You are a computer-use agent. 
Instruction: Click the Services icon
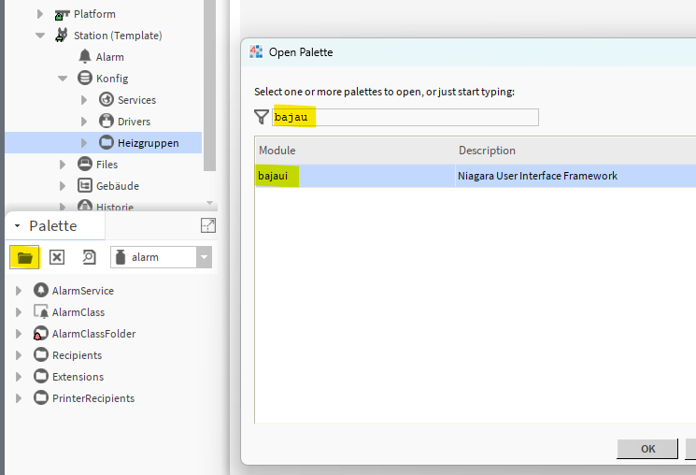106,99
